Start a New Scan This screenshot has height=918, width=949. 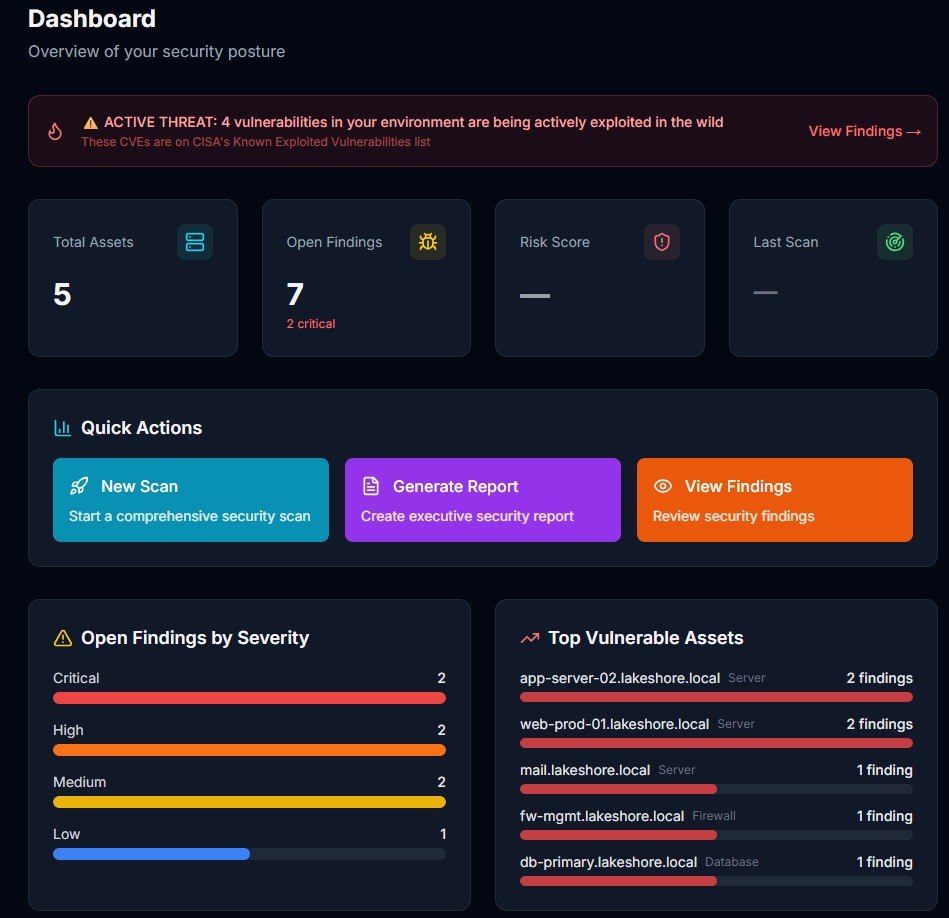[x=191, y=500]
